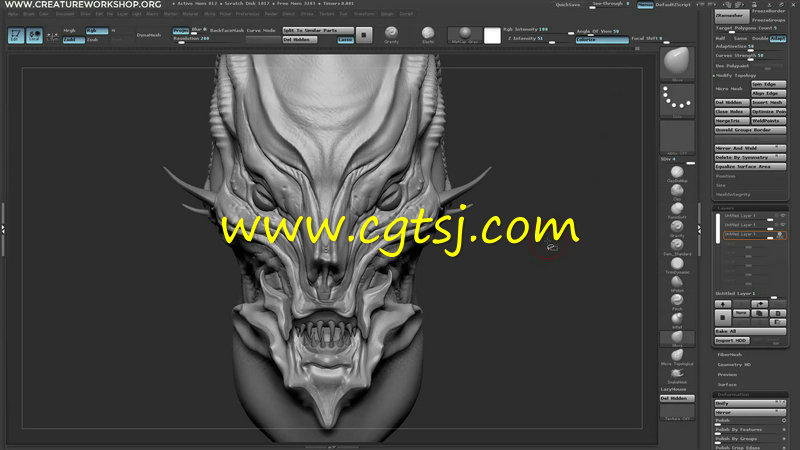Open the Brush menu

click(29, 14)
